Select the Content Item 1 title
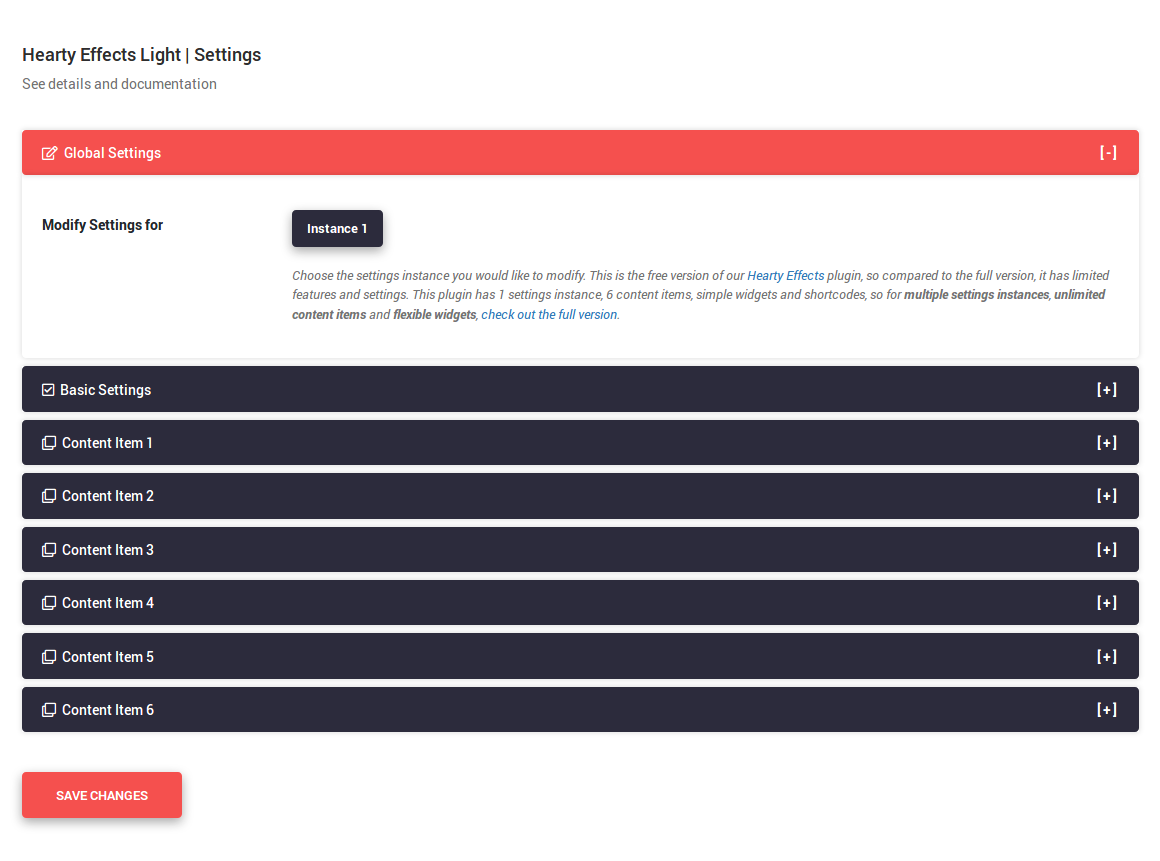This screenshot has width=1160, height=861. (x=107, y=443)
